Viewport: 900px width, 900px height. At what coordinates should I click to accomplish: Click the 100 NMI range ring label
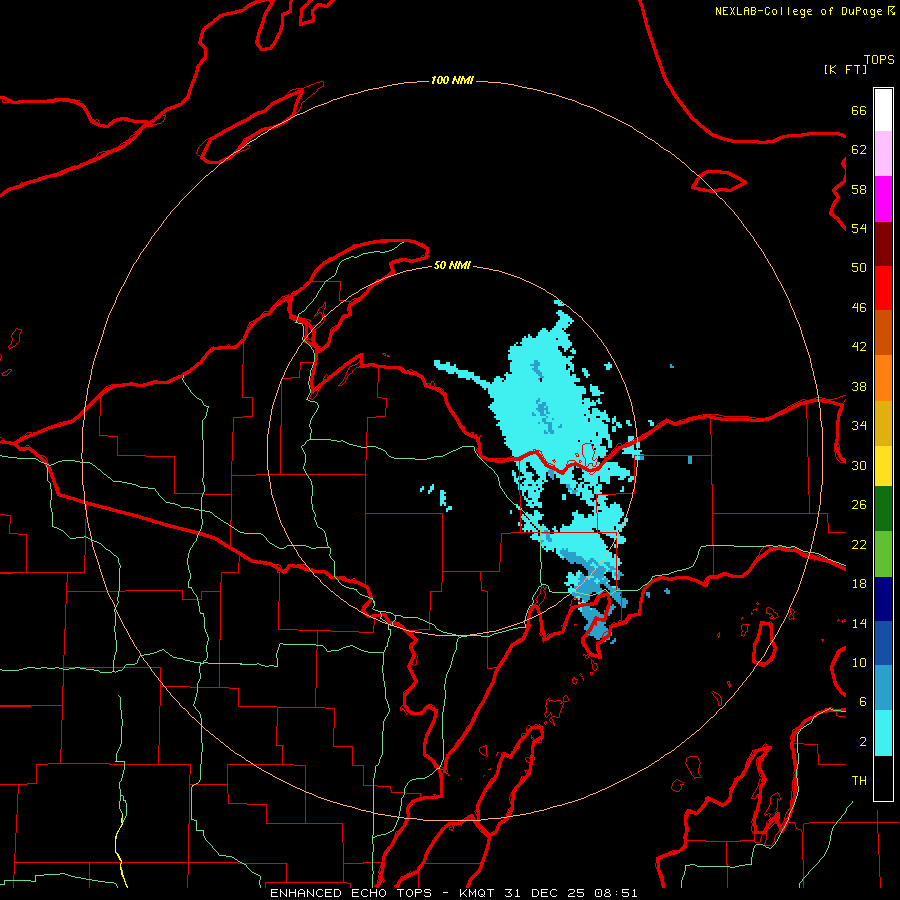pos(452,80)
